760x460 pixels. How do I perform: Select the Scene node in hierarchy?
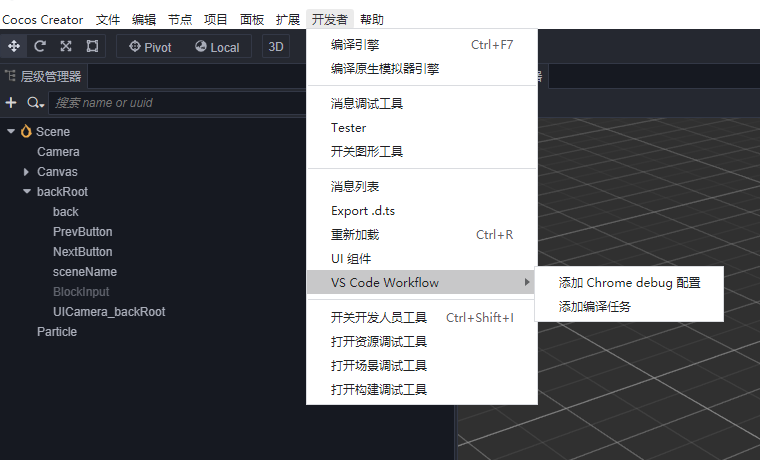pyautogui.click(x=53, y=132)
